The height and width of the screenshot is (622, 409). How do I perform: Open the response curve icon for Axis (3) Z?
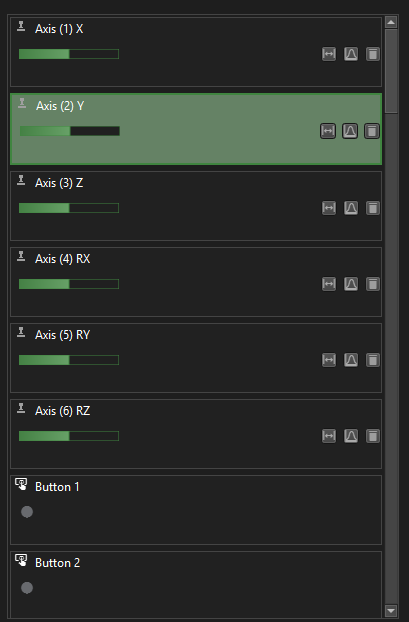click(x=351, y=208)
